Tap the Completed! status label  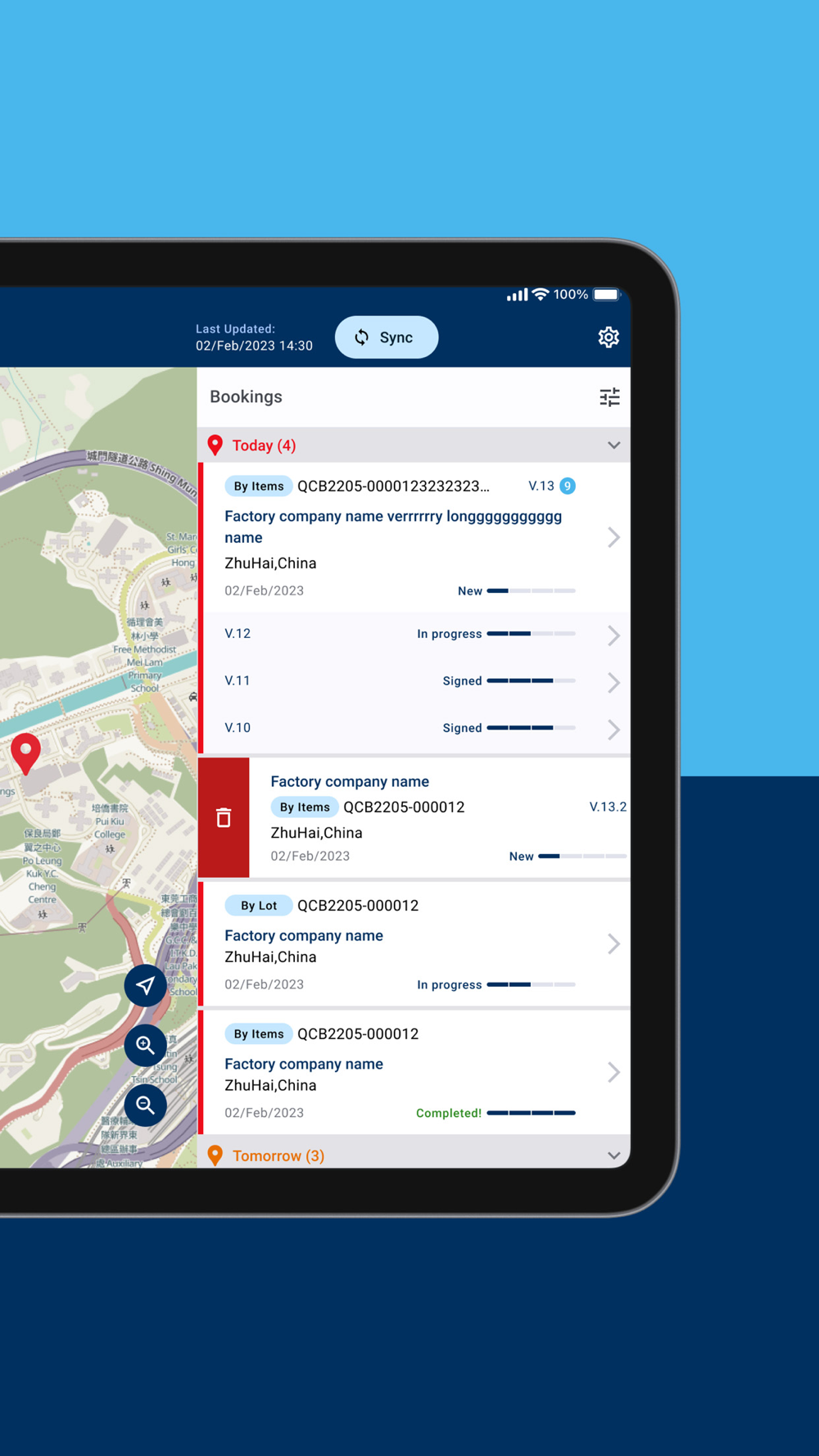click(449, 1113)
